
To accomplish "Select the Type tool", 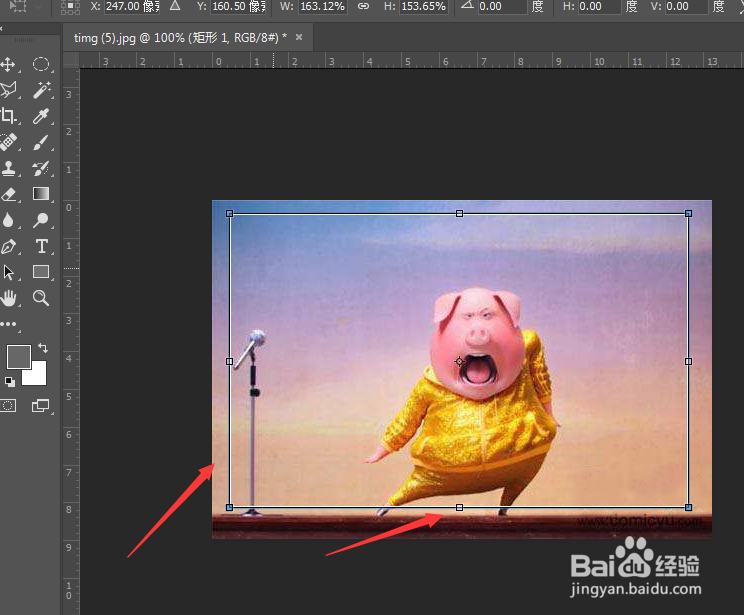I will click(41, 246).
